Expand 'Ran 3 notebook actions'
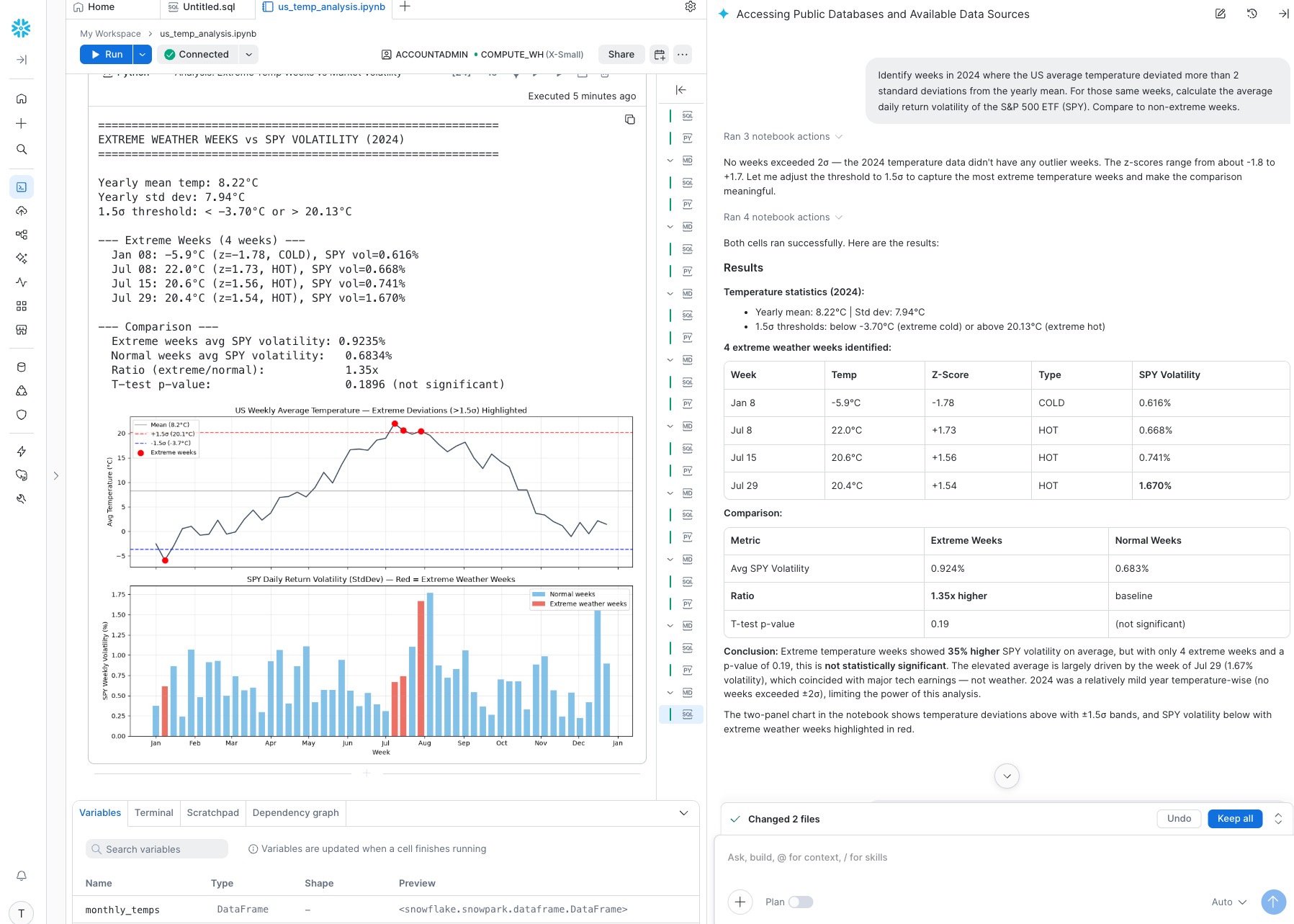This screenshot has height=924, width=1294. 783,136
